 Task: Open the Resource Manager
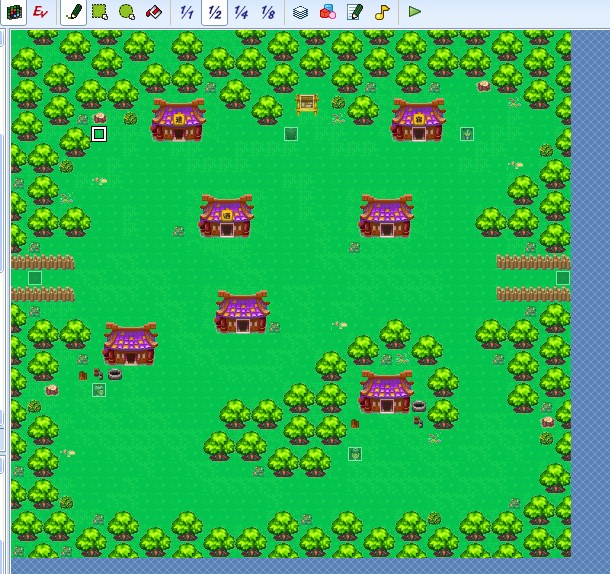pos(328,12)
